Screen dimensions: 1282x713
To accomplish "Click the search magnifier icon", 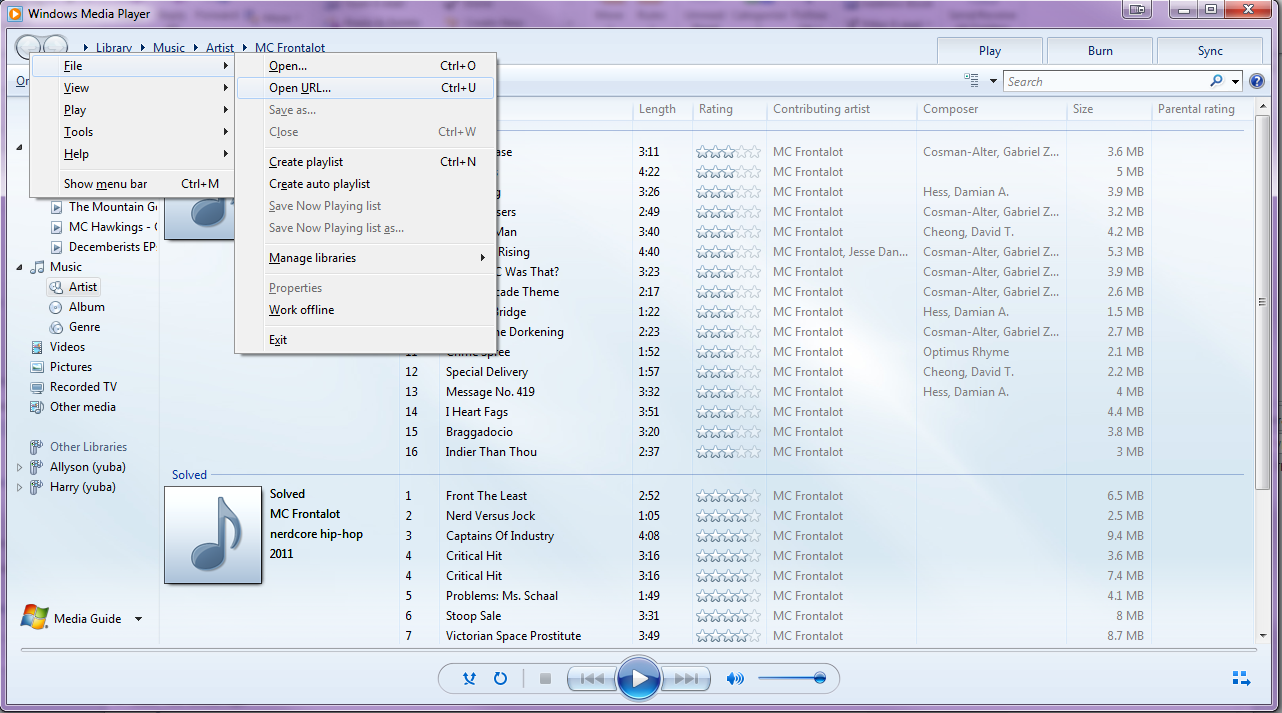I will point(1216,81).
